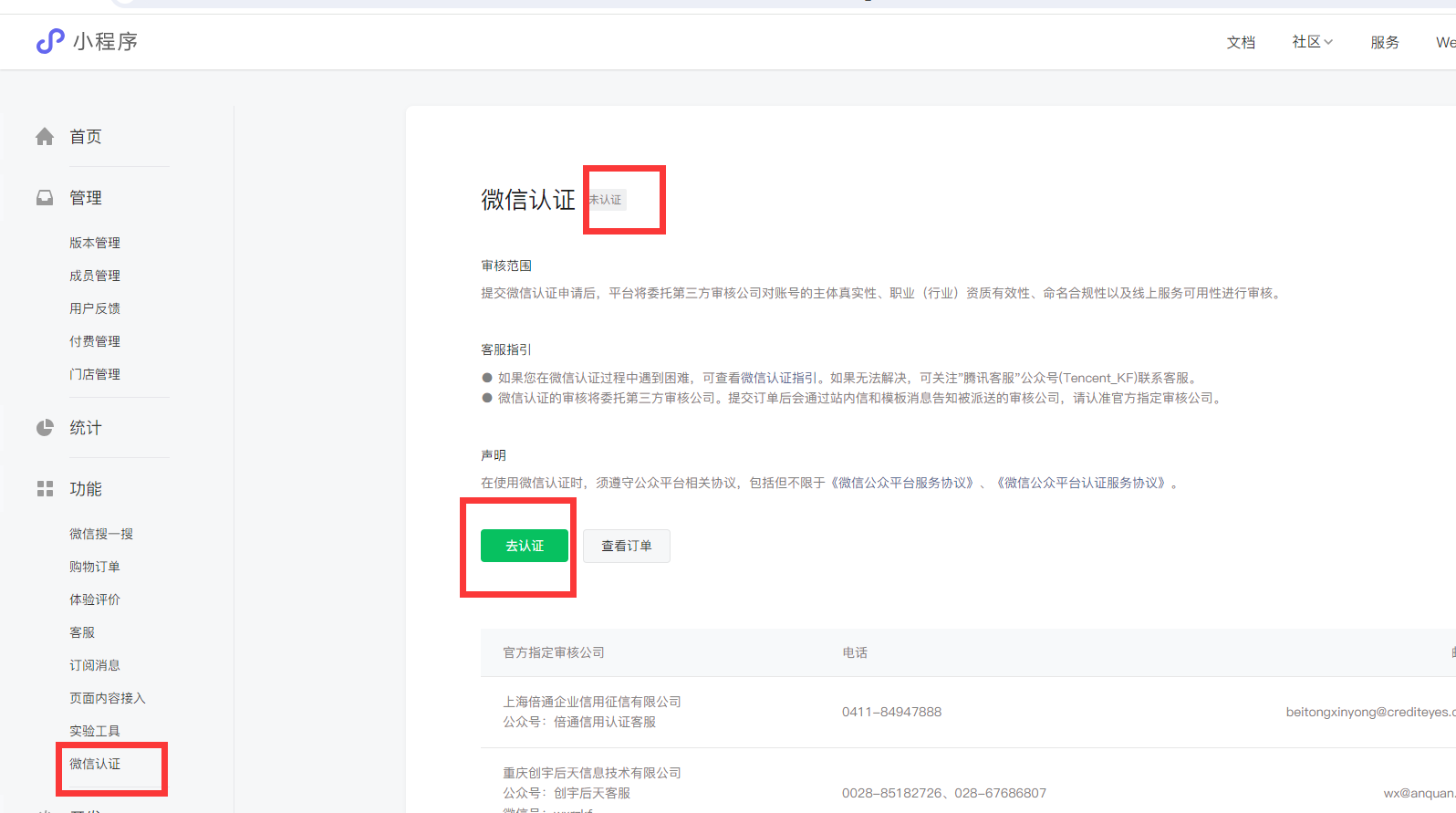Screen dimensions: 1456x813
Task: Open the 服务 top menu
Action: pyautogui.click(x=1385, y=42)
